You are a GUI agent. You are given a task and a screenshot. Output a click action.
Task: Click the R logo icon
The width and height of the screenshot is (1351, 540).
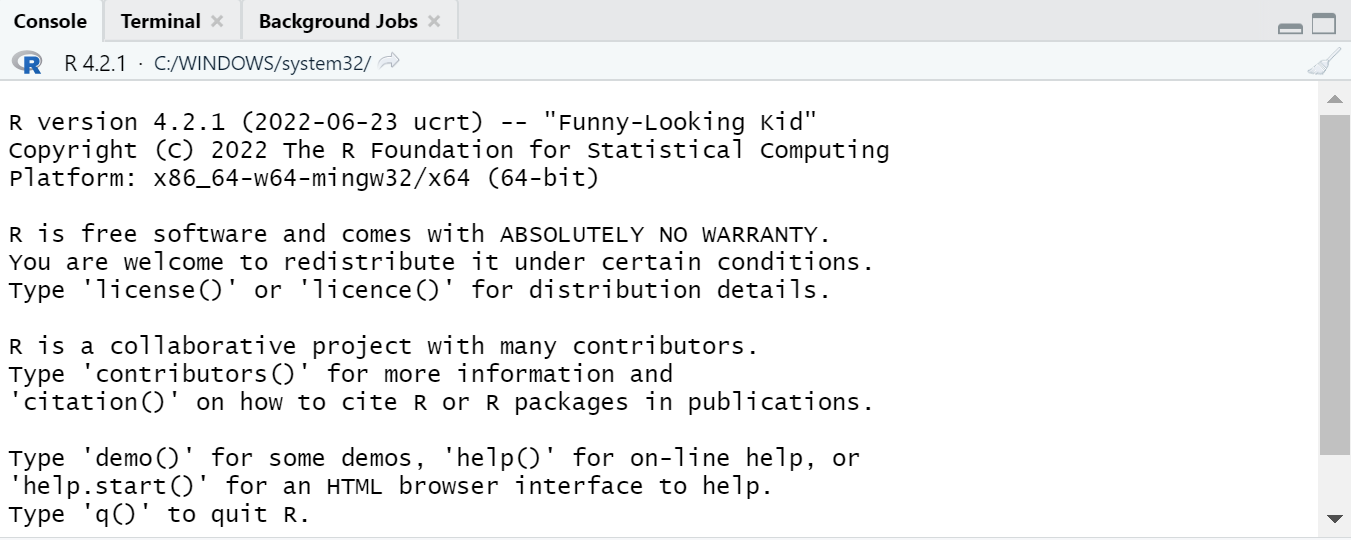pos(28,63)
